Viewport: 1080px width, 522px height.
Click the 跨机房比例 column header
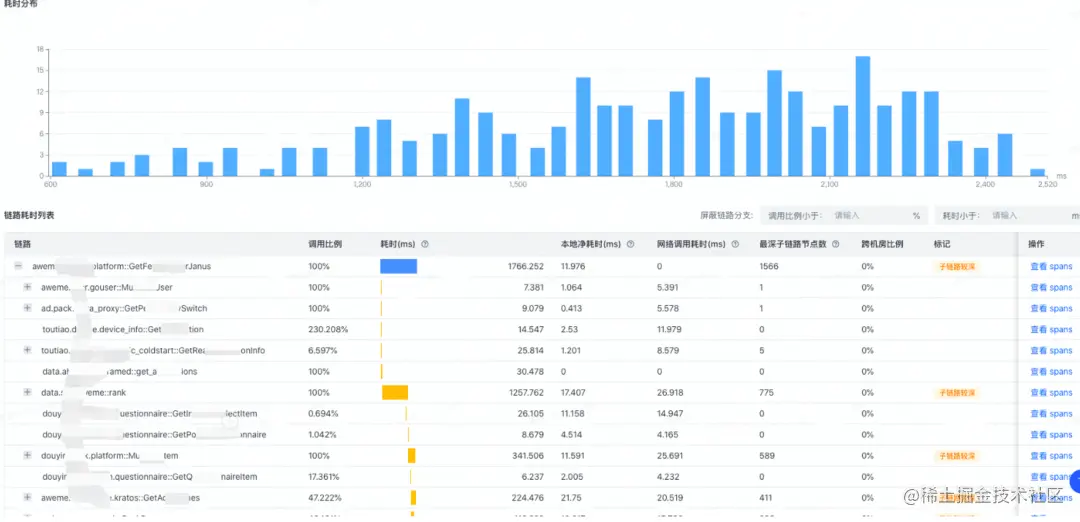coord(882,244)
